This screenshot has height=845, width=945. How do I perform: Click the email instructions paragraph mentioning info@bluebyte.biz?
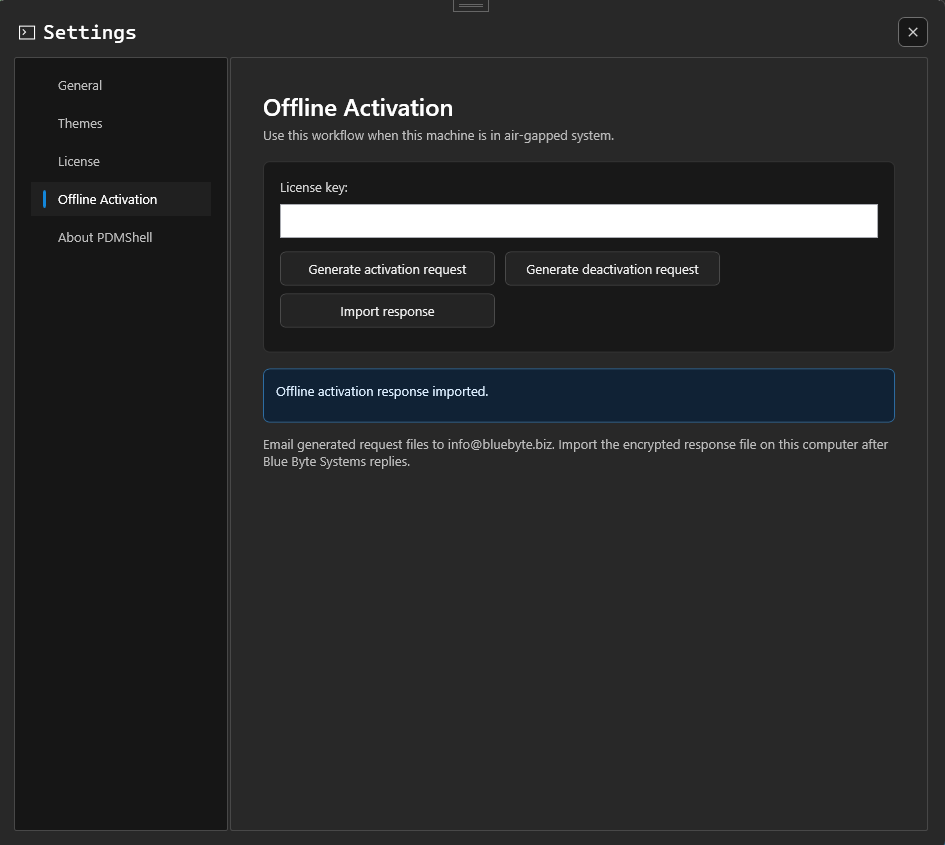[575, 453]
